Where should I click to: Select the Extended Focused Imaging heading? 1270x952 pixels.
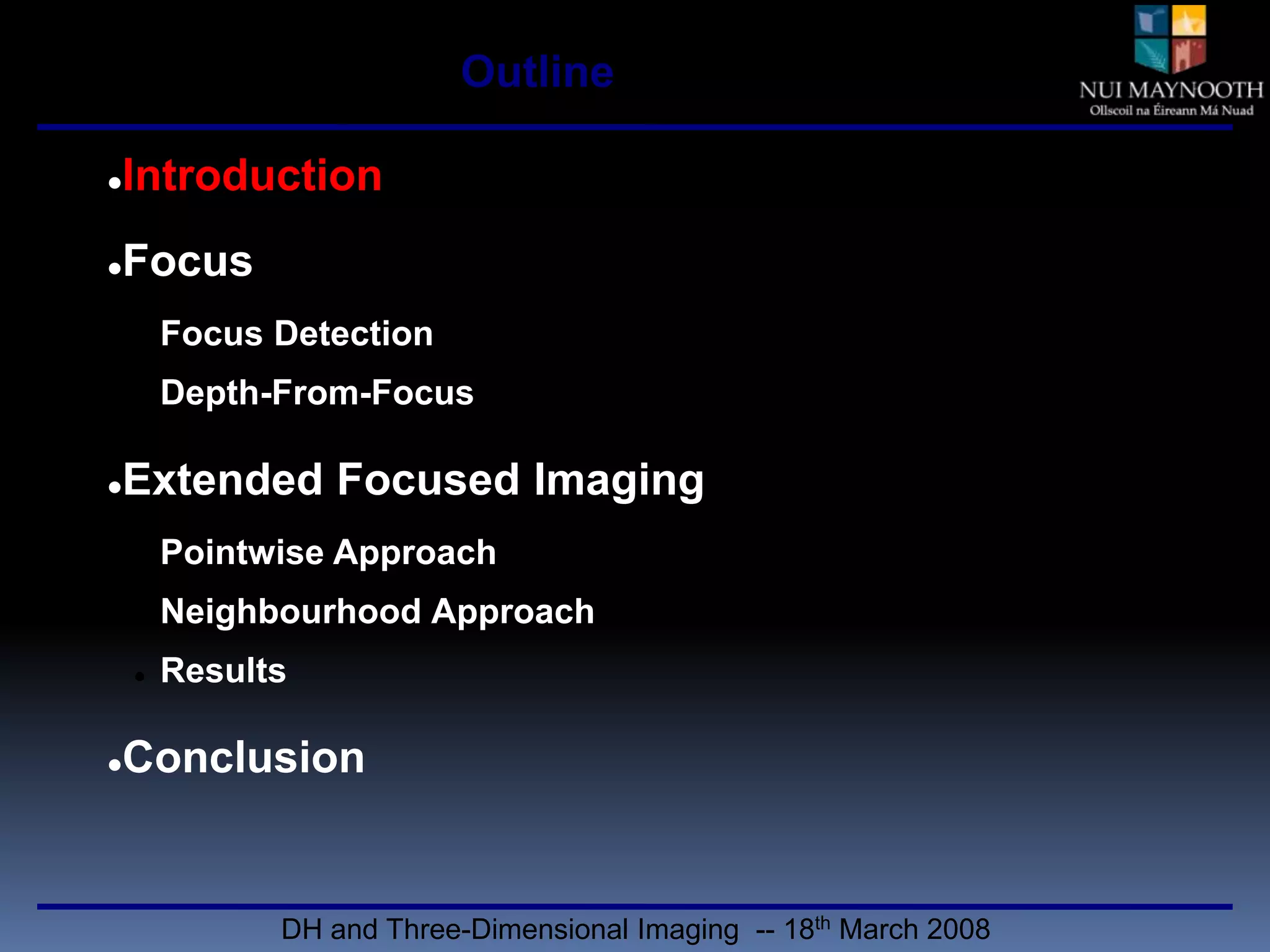[x=413, y=480]
